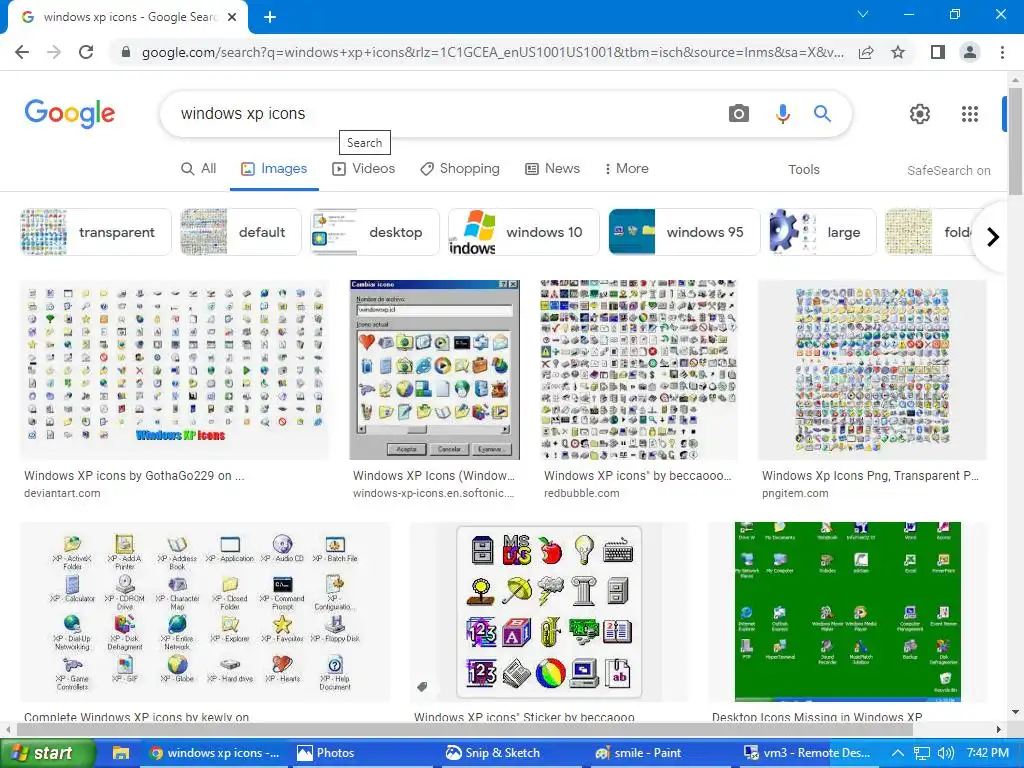Viewport: 1024px width, 768px height.
Task: Click the SafeSearch on setting
Action: [x=948, y=170]
